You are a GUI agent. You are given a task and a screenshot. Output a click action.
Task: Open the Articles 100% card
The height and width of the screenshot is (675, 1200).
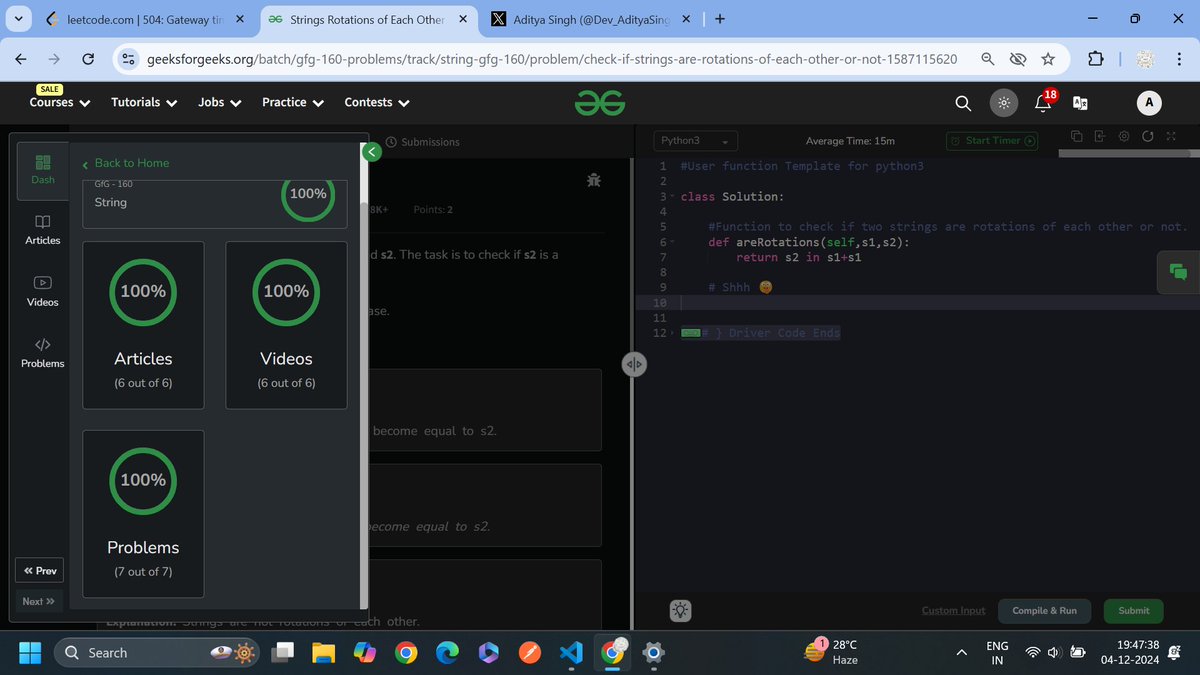coord(143,325)
